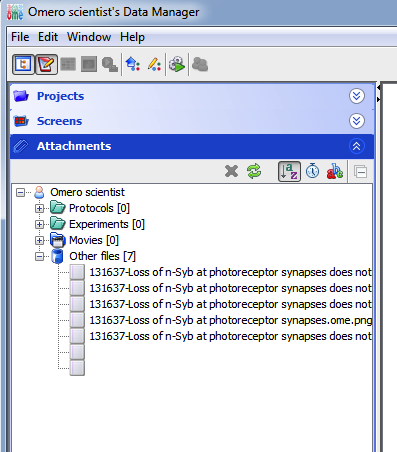Viewport: 397px width, 452px height.
Task: Expand the Experiments [0] node
Action: click(x=39, y=224)
